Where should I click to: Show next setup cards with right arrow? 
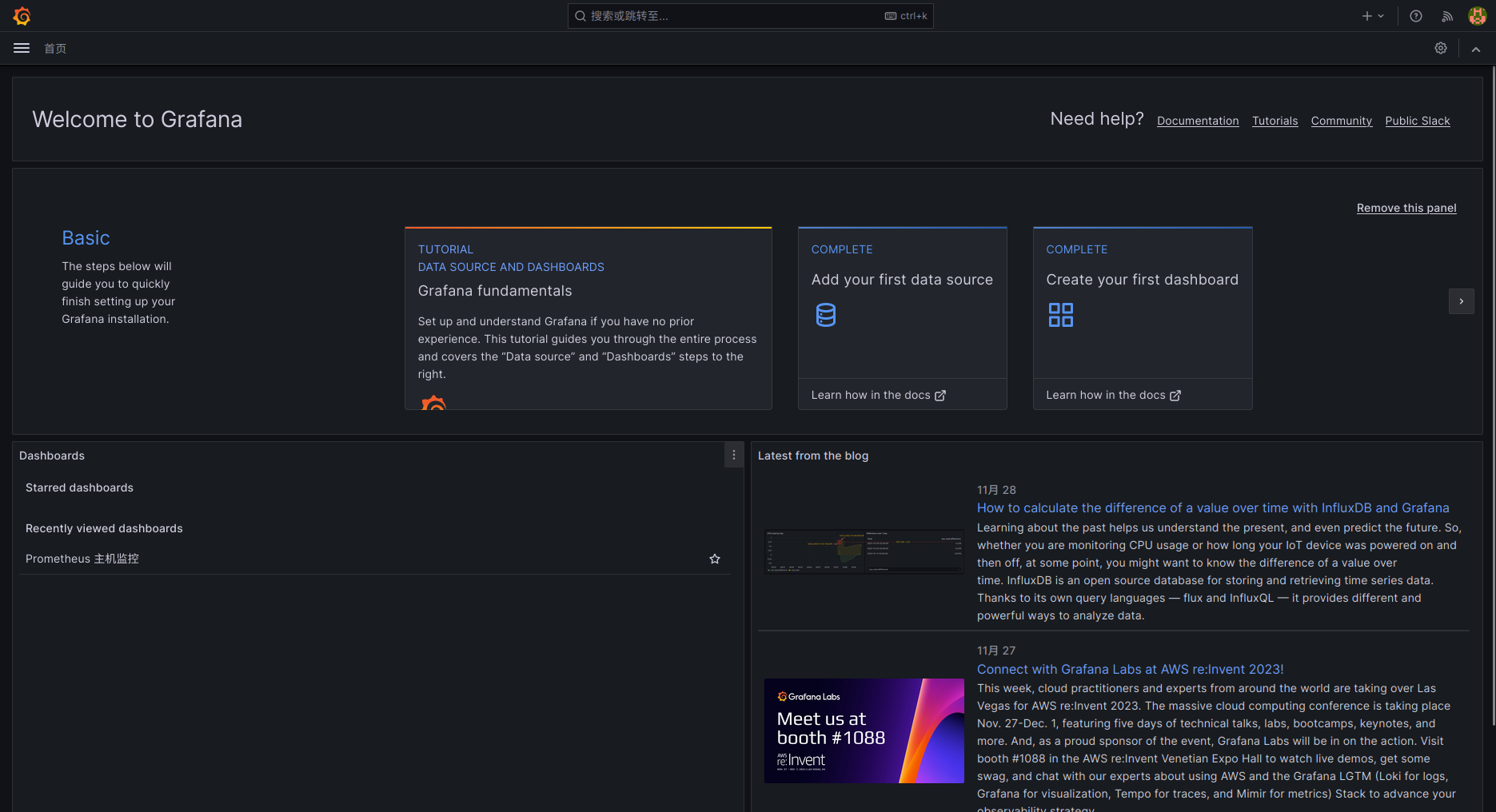pyautogui.click(x=1461, y=301)
